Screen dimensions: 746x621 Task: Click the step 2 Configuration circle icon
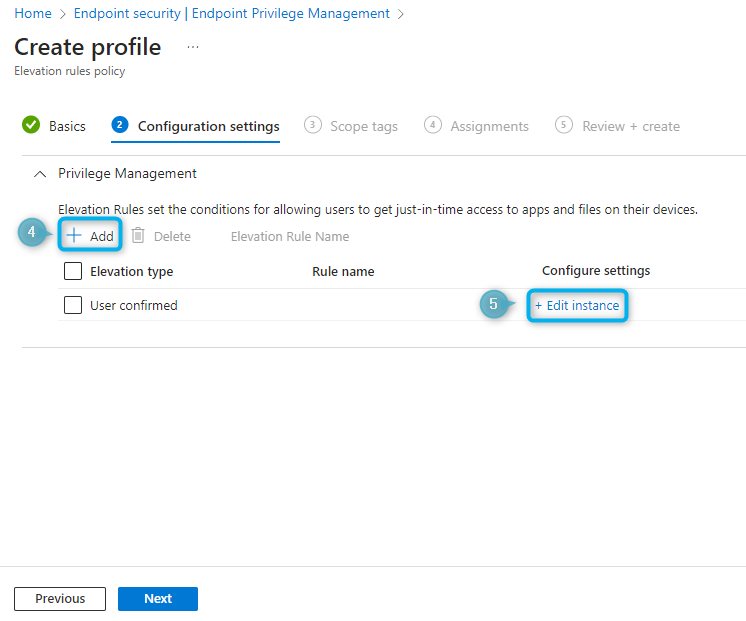121,125
